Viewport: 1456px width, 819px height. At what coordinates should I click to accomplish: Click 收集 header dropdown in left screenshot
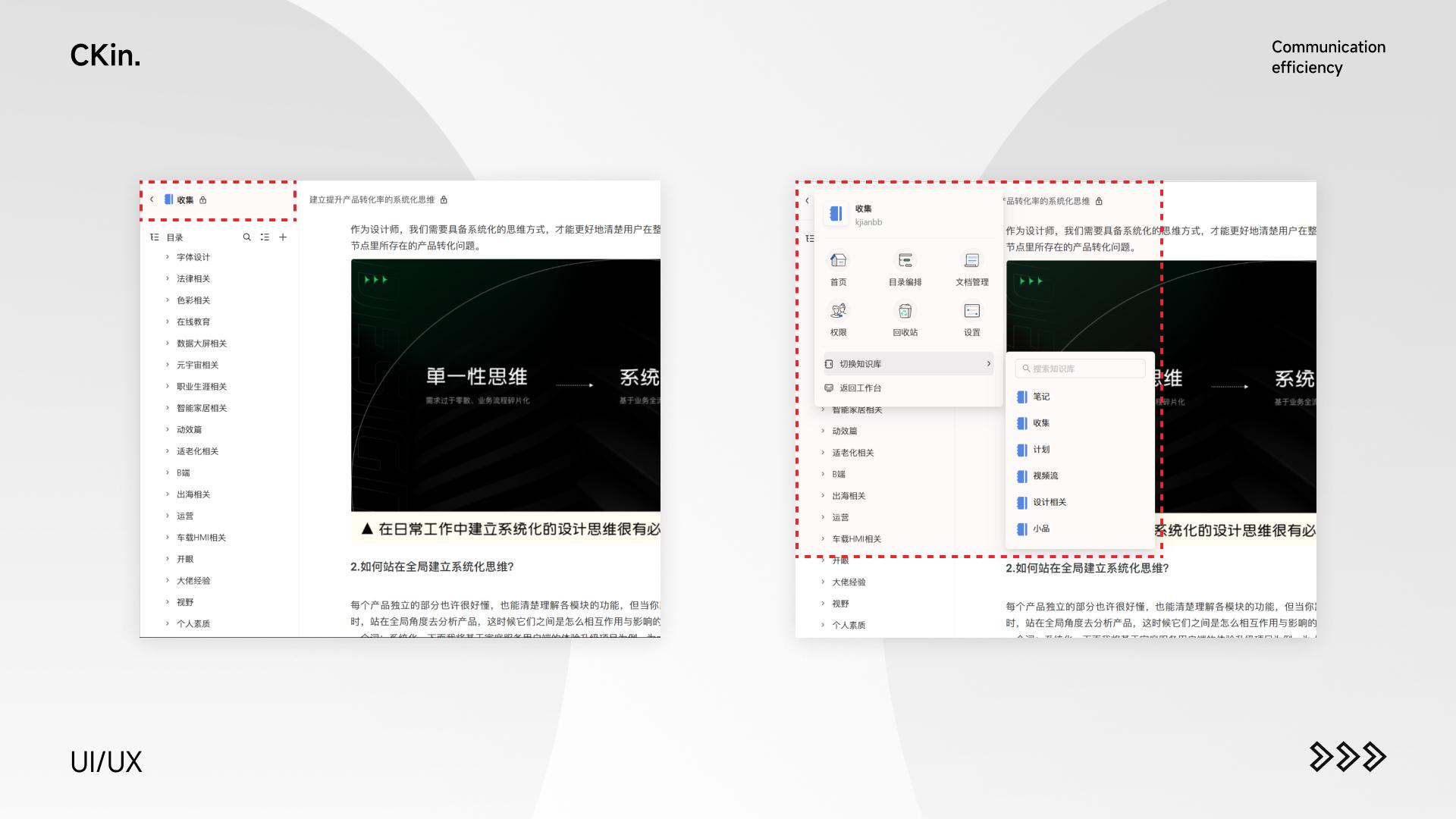point(186,200)
